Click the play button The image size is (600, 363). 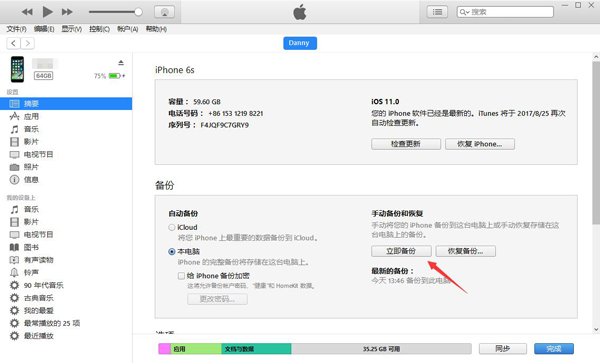[47, 12]
